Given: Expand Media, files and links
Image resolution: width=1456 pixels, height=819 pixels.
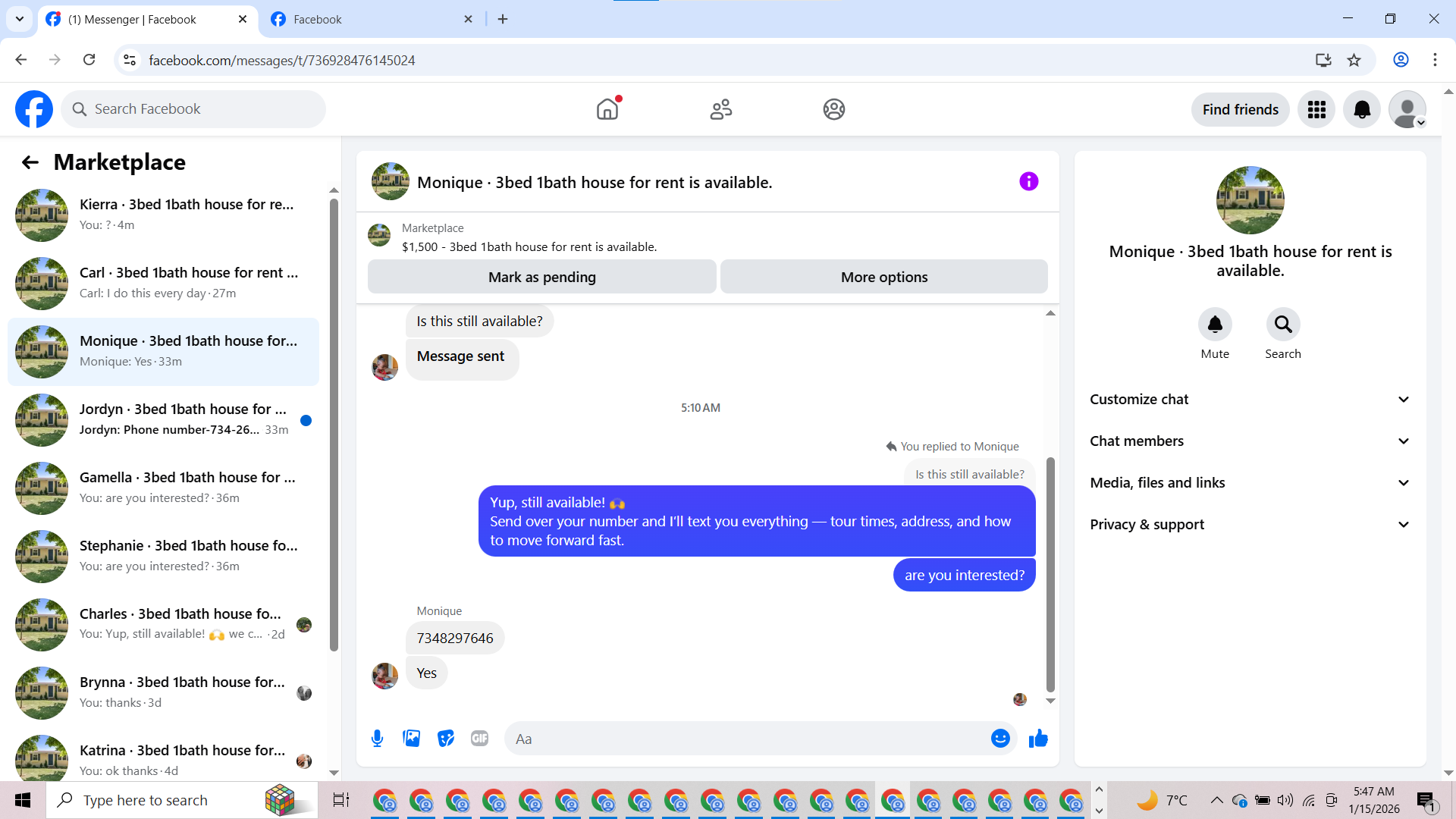Looking at the screenshot, I should tap(1250, 482).
